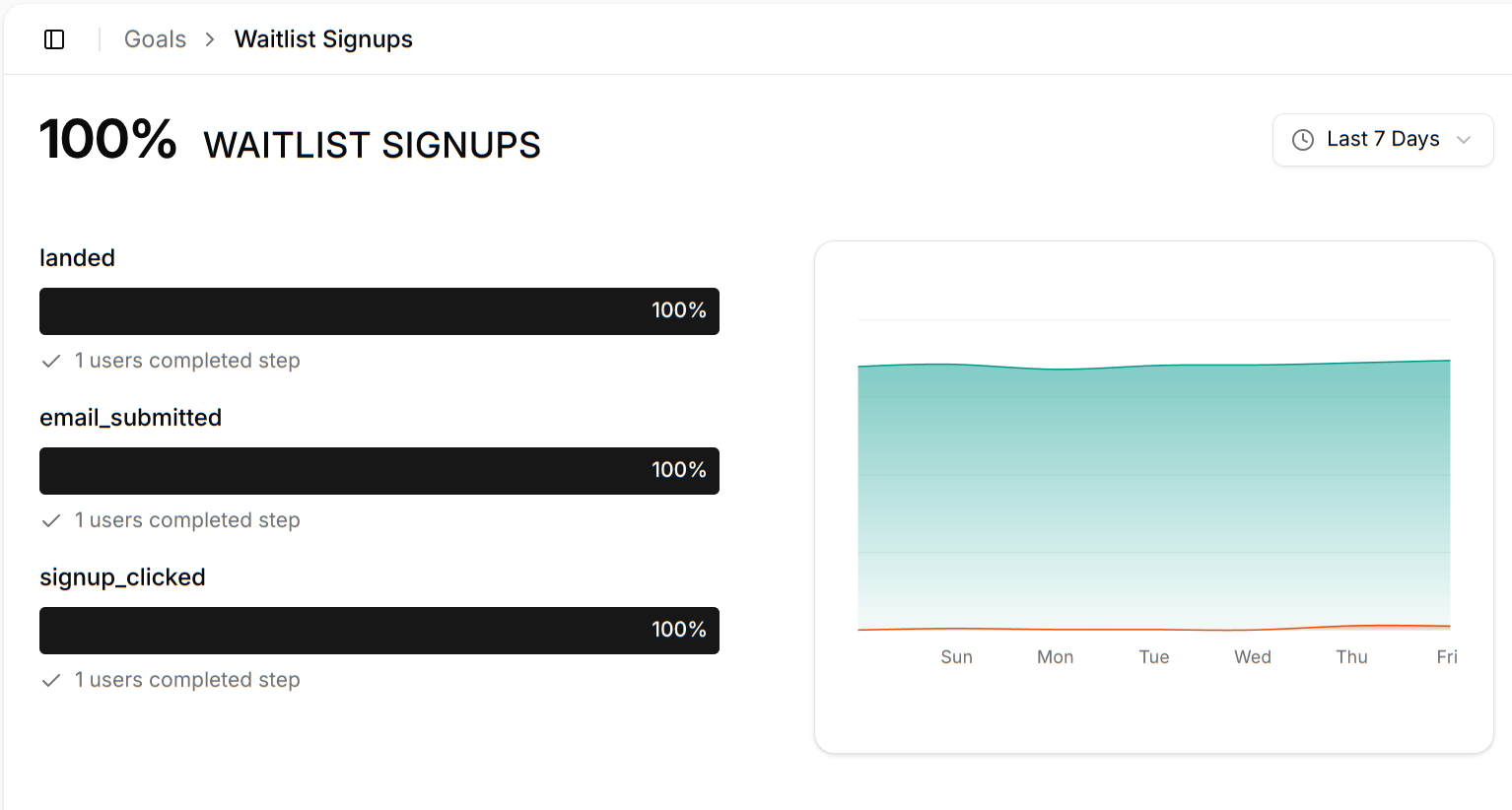Click the landed progress bar
This screenshot has height=810, width=1512.
coord(379,311)
